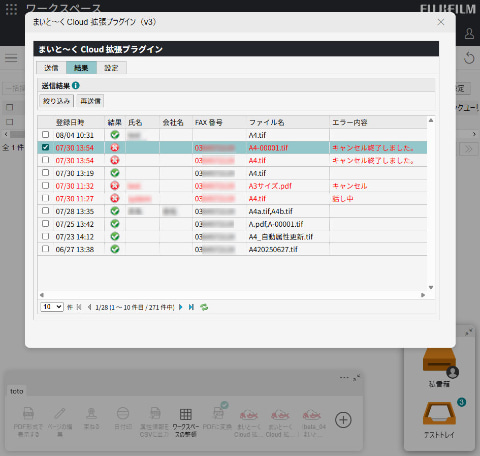The image size is (480, 456).
Task: Check the 06/27 13:38 row checkbox
Action: pos(45,249)
